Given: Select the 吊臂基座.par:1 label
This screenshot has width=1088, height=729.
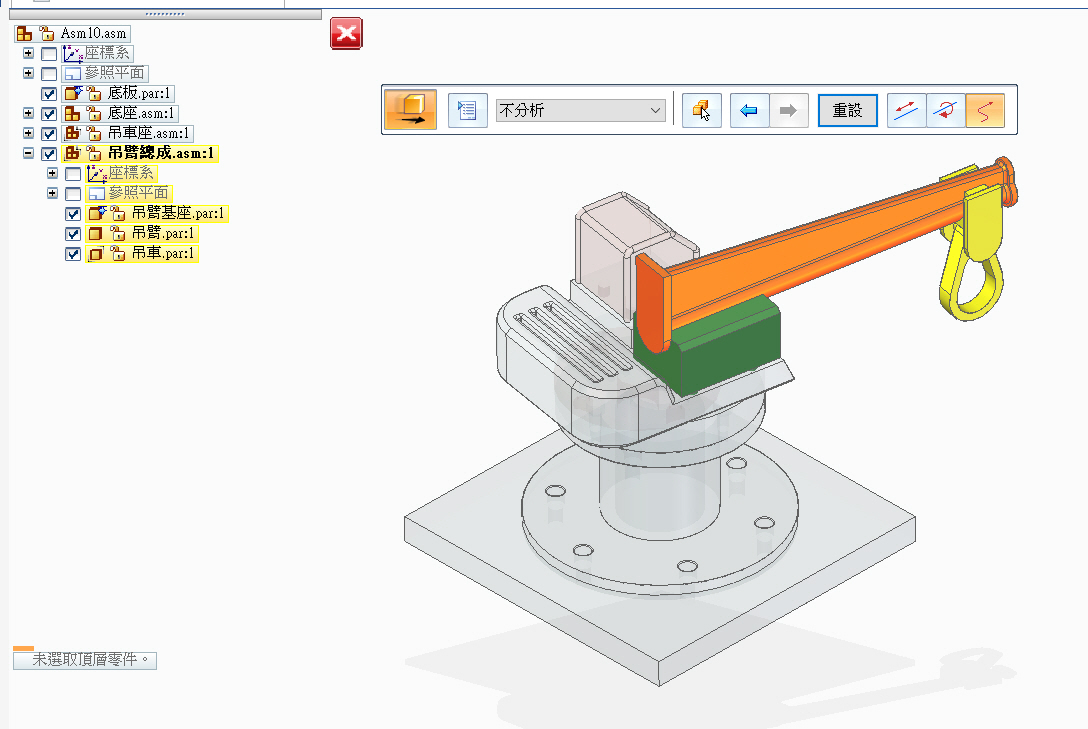Looking at the screenshot, I should pyautogui.click(x=178, y=214).
